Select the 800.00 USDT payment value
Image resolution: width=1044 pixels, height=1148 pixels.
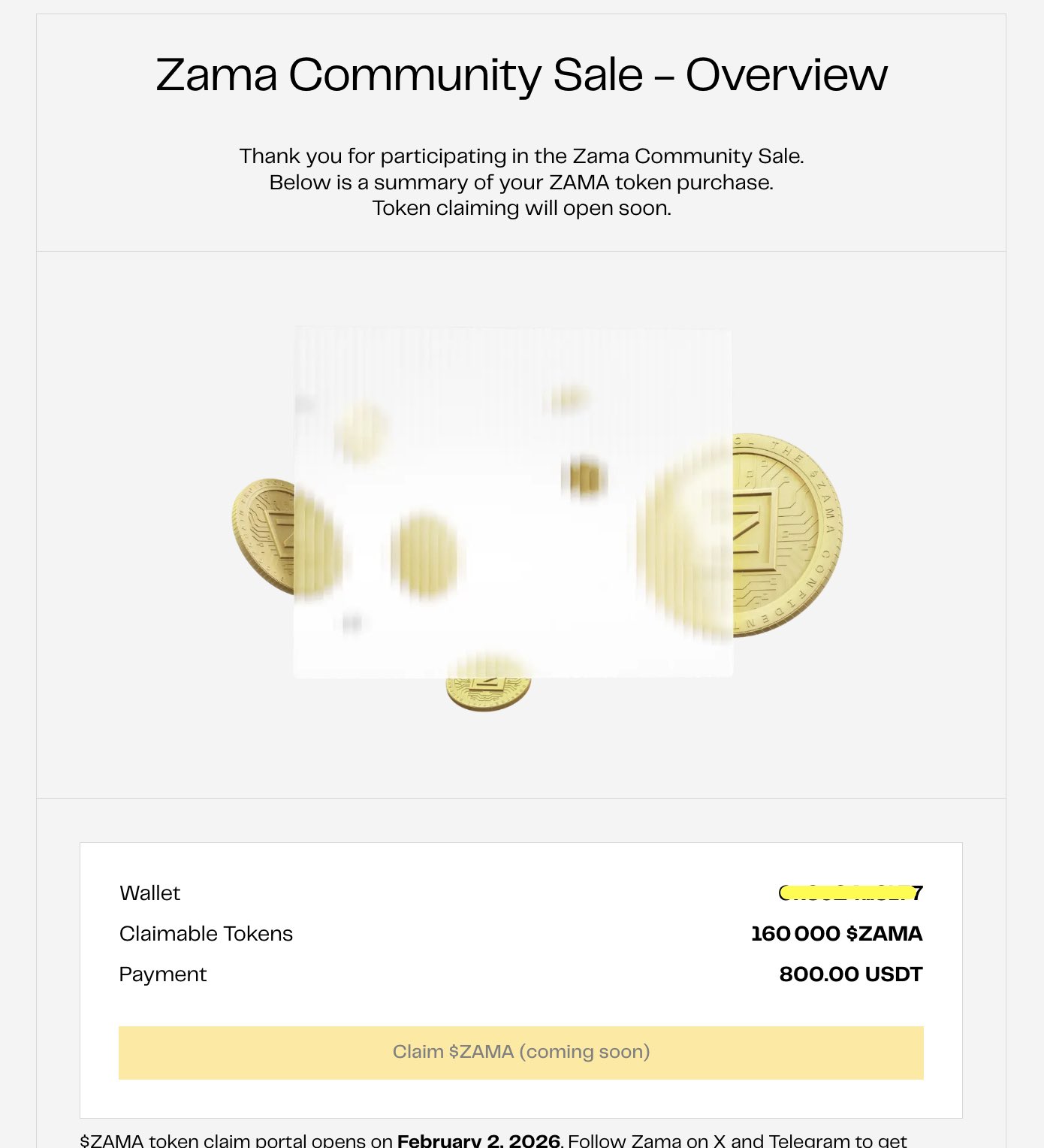tap(850, 974)
